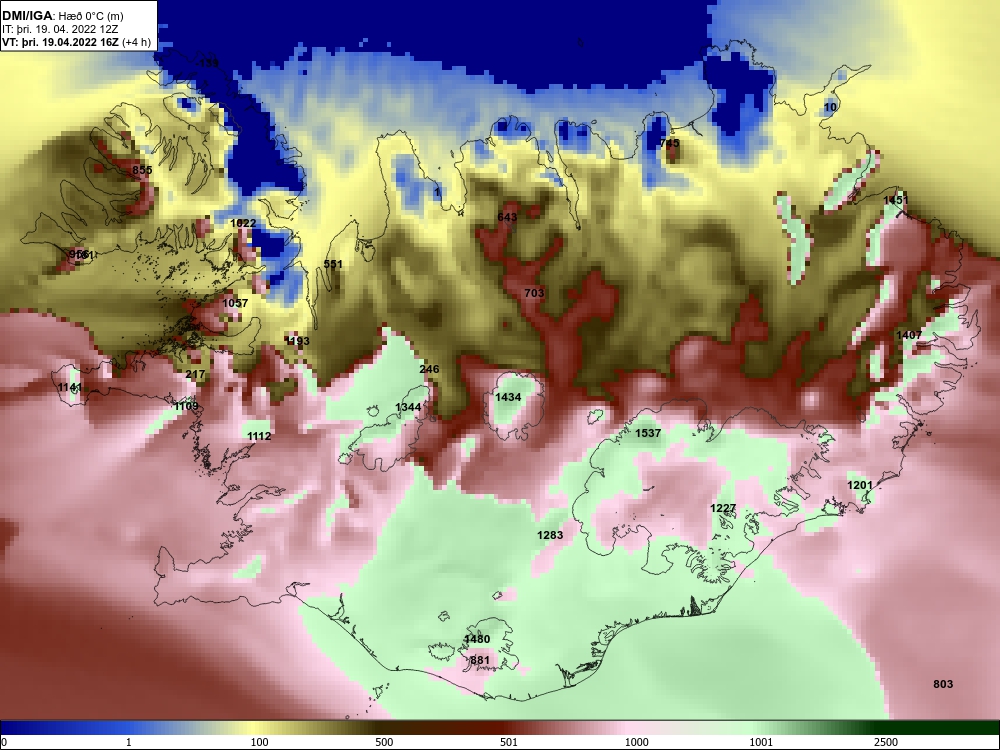The image size is (1000, 750).
Task: Click the map value 1451
Action: 895,200
